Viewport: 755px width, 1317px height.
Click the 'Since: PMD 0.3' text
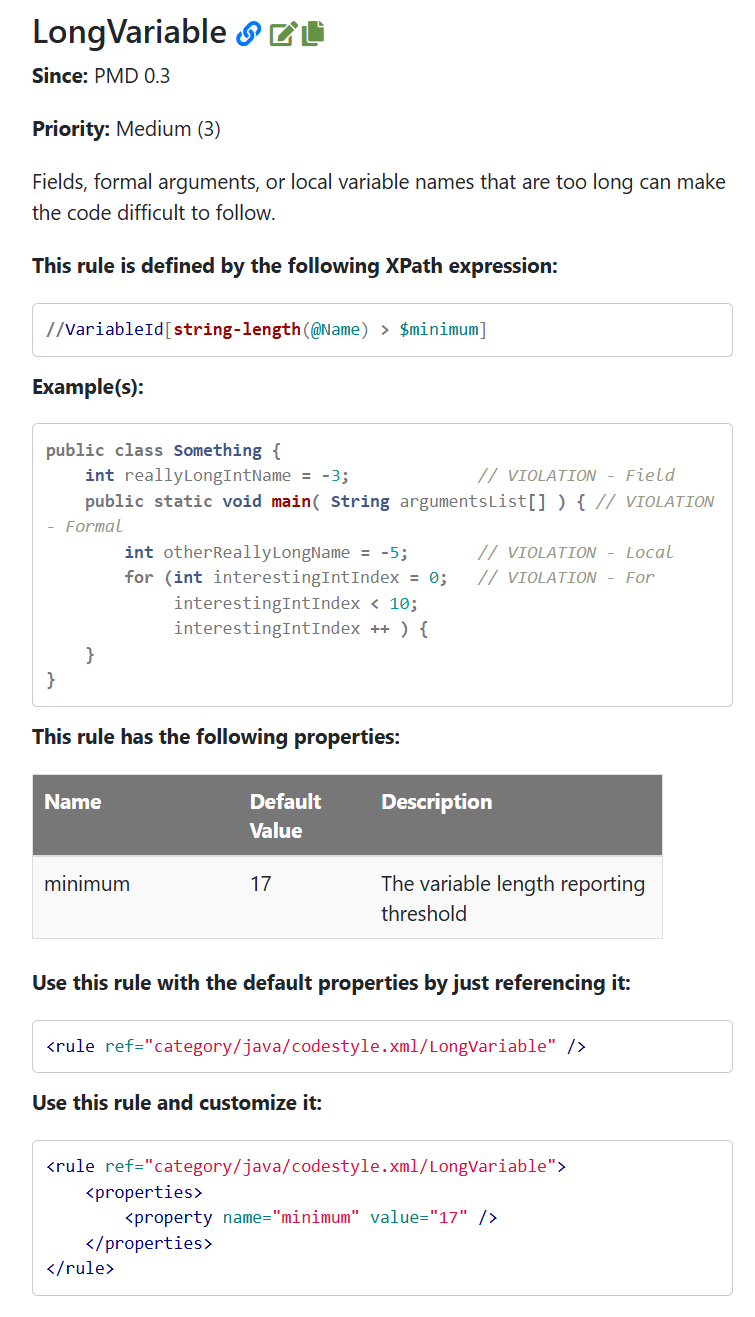coord(101,76)
